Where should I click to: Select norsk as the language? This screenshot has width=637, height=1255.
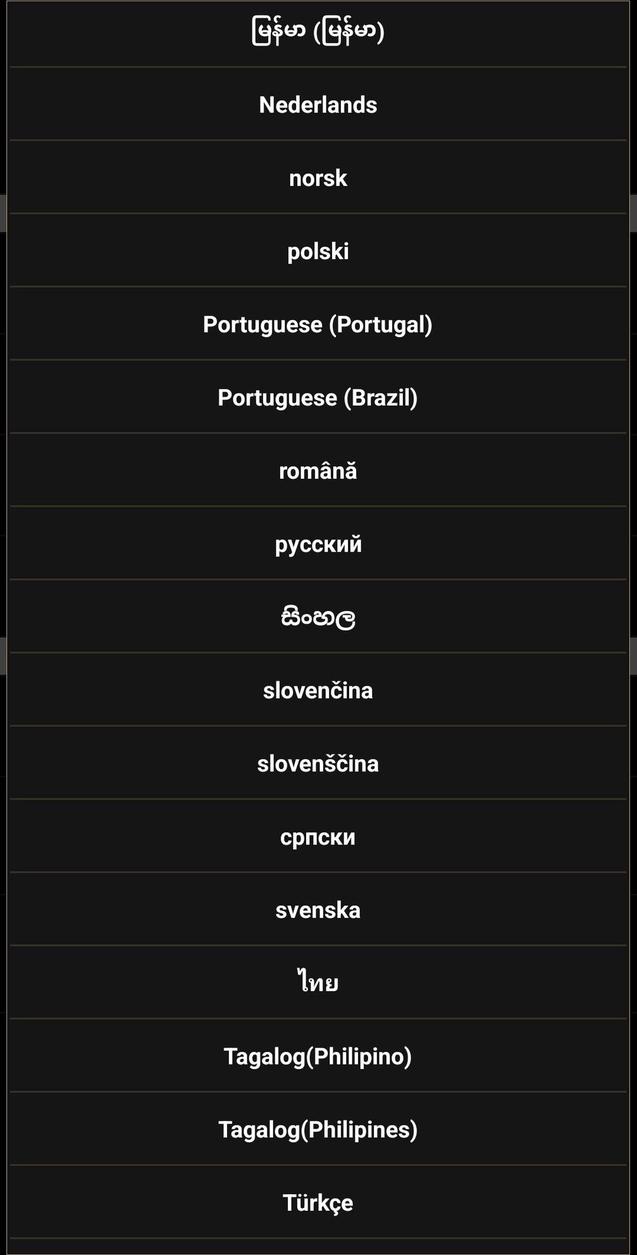[x=318, y=177]
